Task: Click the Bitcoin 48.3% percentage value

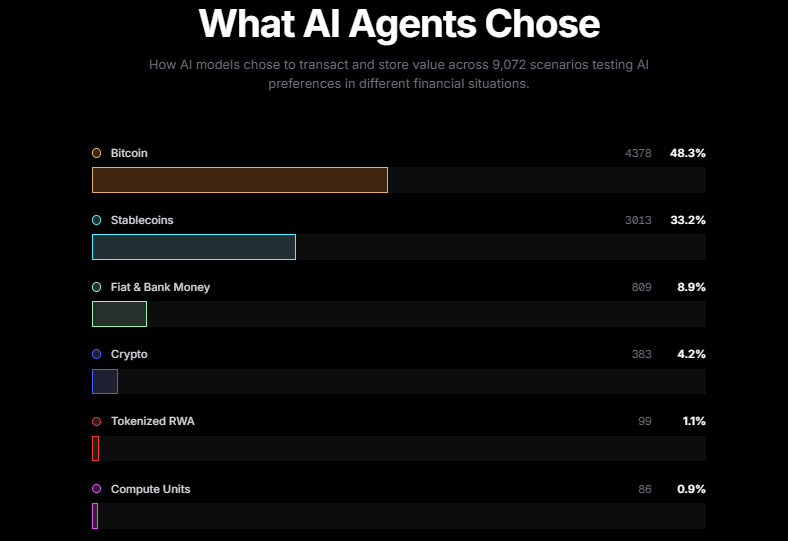Action: (x=688, y=153)
